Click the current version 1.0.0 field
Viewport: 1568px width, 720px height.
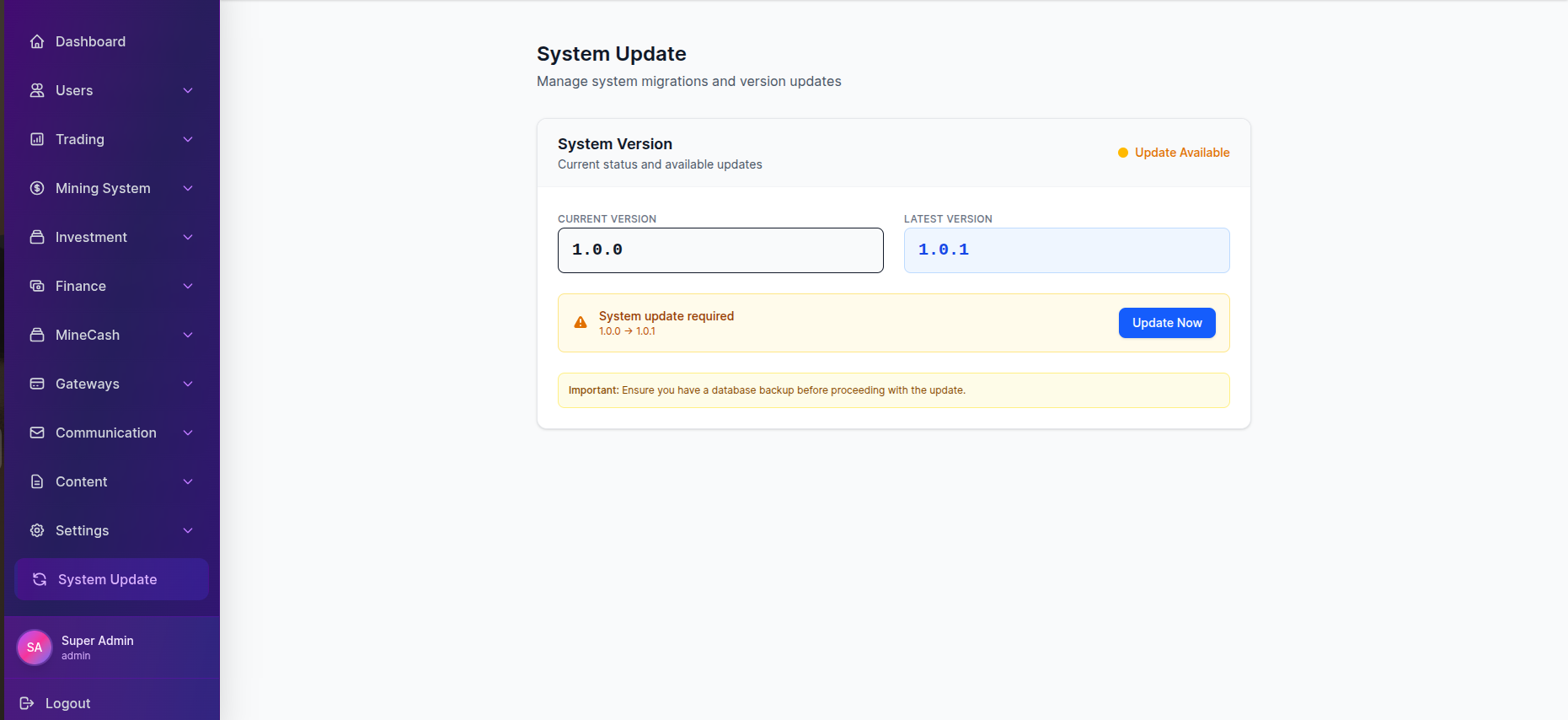click(x=720, y=250)
